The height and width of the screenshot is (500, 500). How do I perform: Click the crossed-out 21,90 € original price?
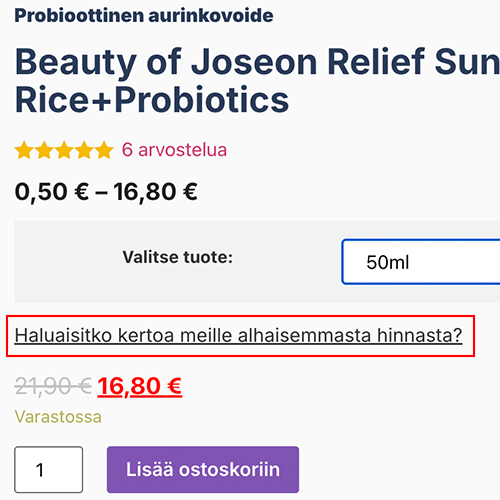(x=53, y=386)
